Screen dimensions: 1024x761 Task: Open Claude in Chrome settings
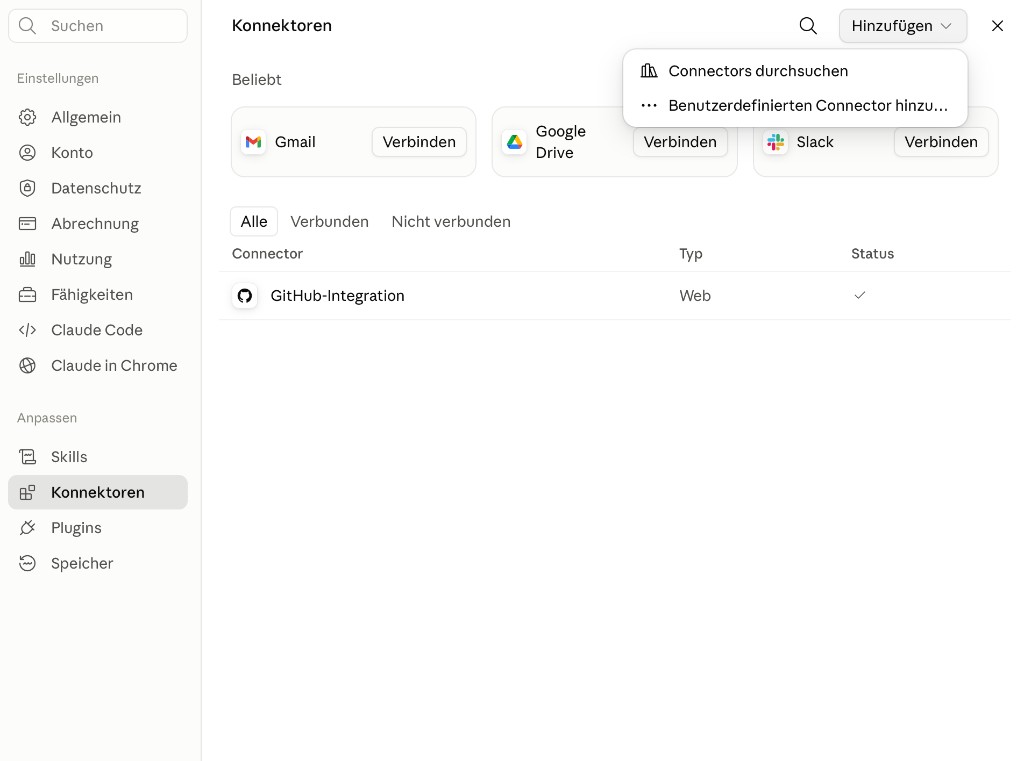(98, 366)
